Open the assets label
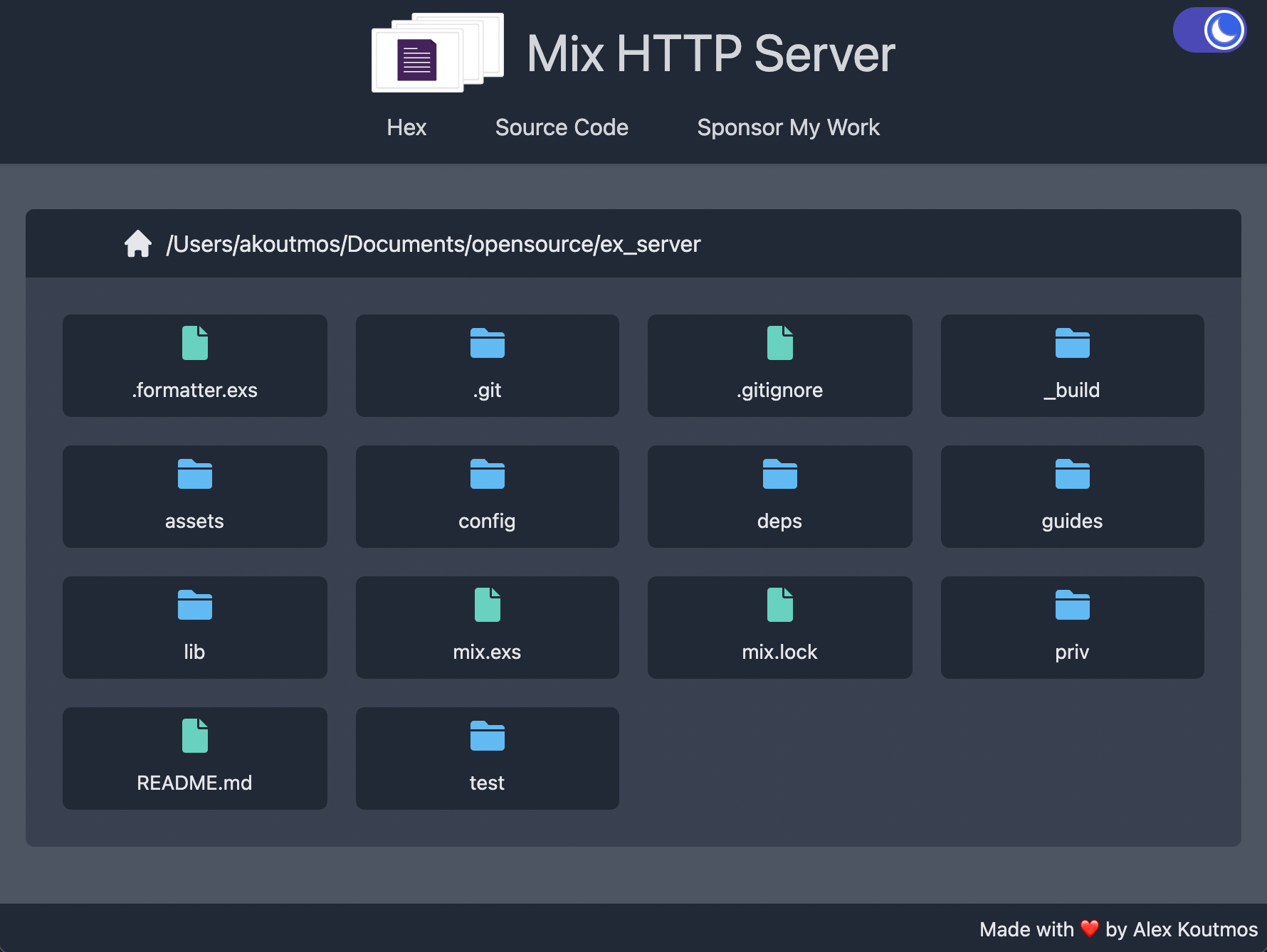 tap(195, 521)
